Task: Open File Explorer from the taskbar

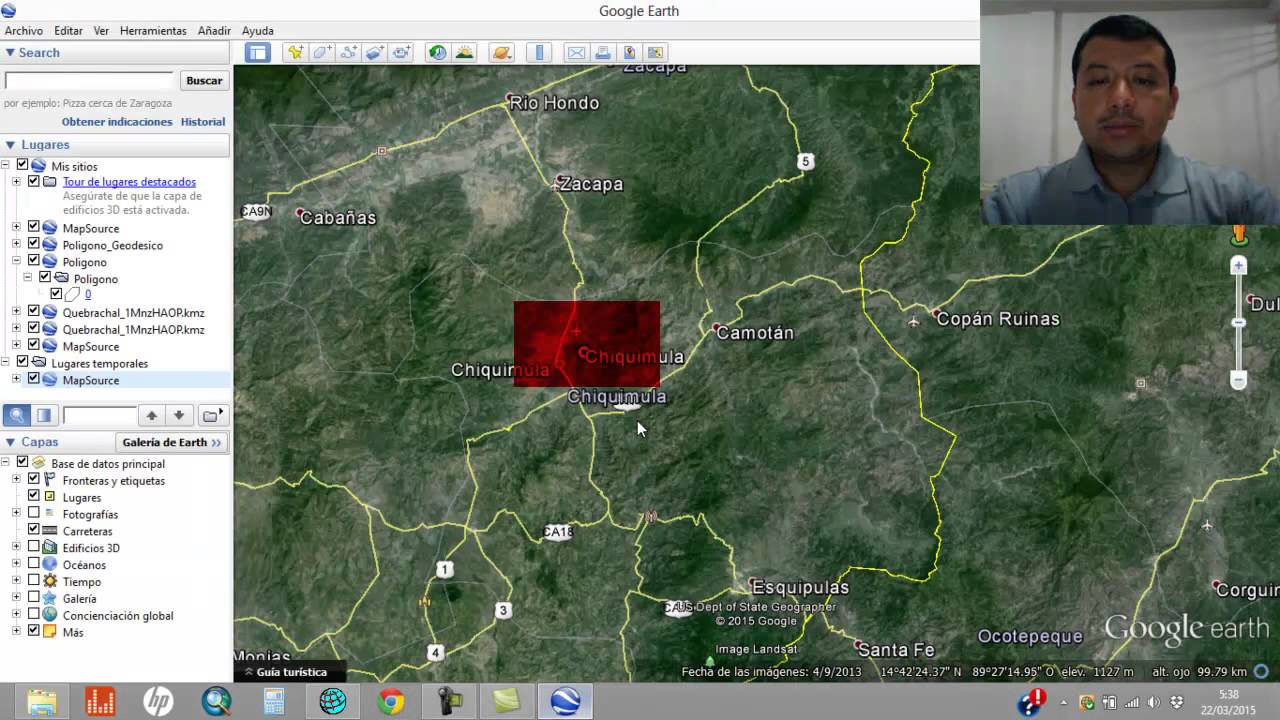Action: 42,702
